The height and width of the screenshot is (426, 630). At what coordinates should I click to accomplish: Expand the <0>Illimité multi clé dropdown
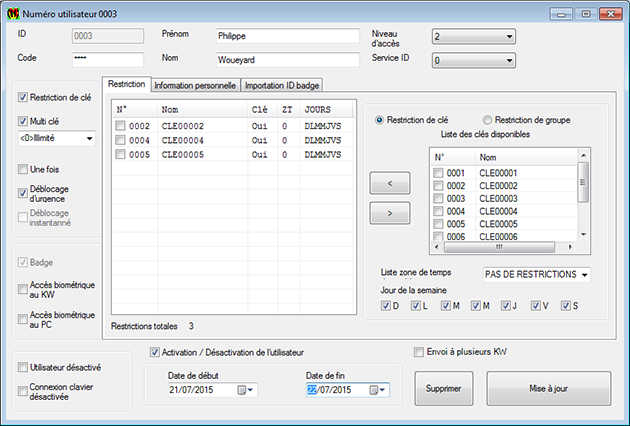tap(57, 138)
